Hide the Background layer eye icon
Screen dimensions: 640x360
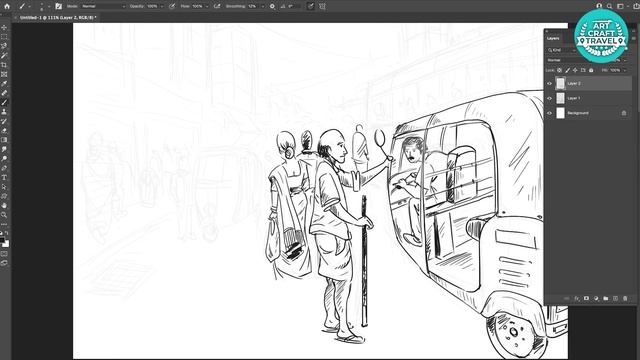pyautogui.click(x=549, y=113)
